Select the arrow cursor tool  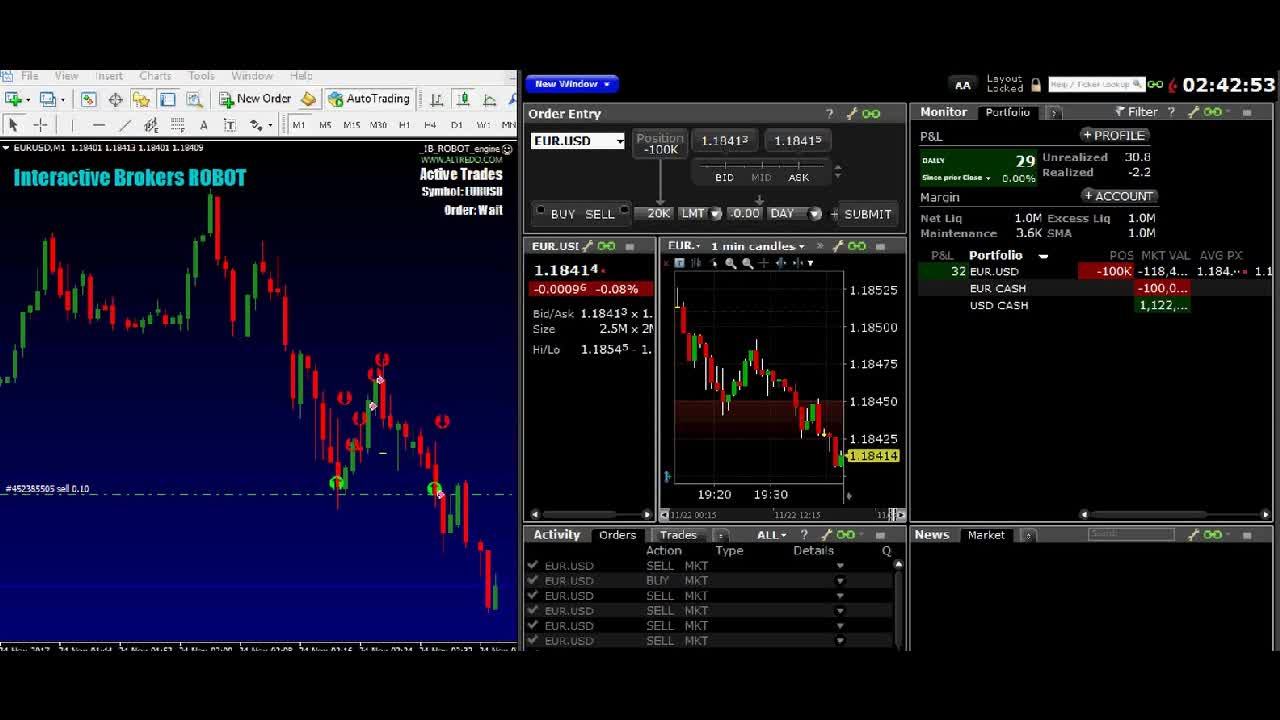tap(13, 125)
